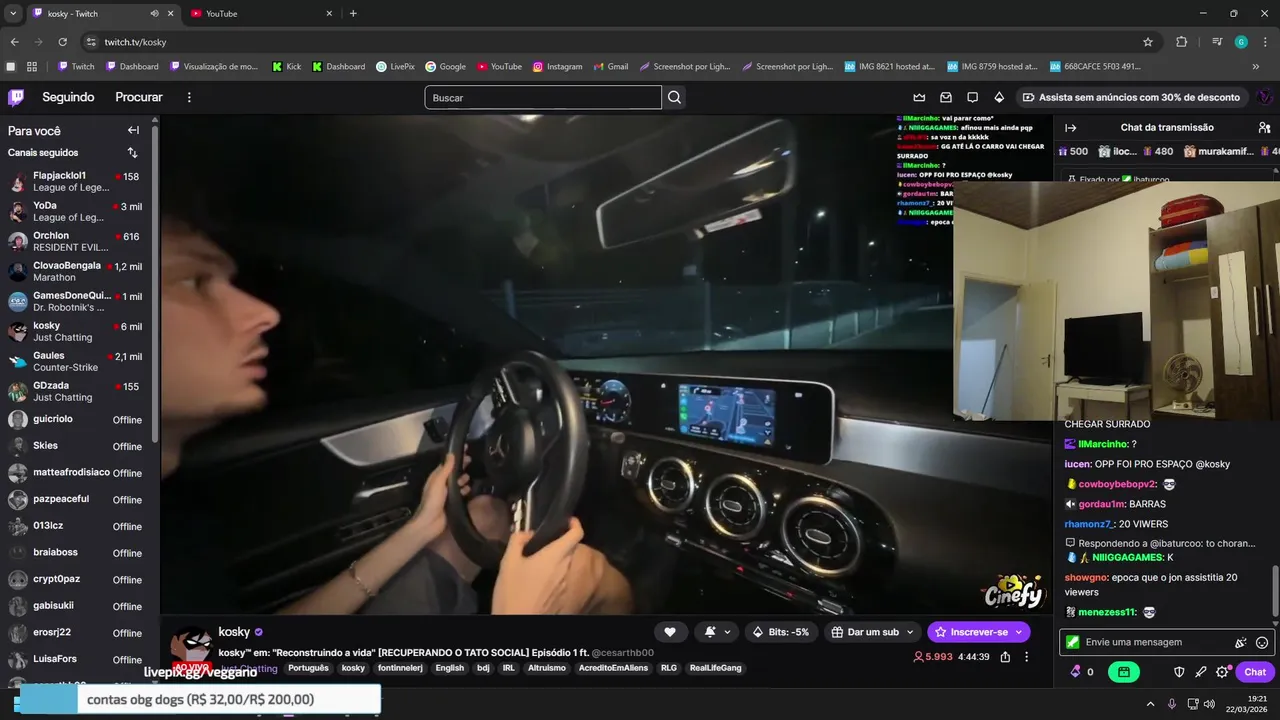The image size is (1280, 720).
Task: Open whispers speech bubble icon
Action: tap(972, 97)
